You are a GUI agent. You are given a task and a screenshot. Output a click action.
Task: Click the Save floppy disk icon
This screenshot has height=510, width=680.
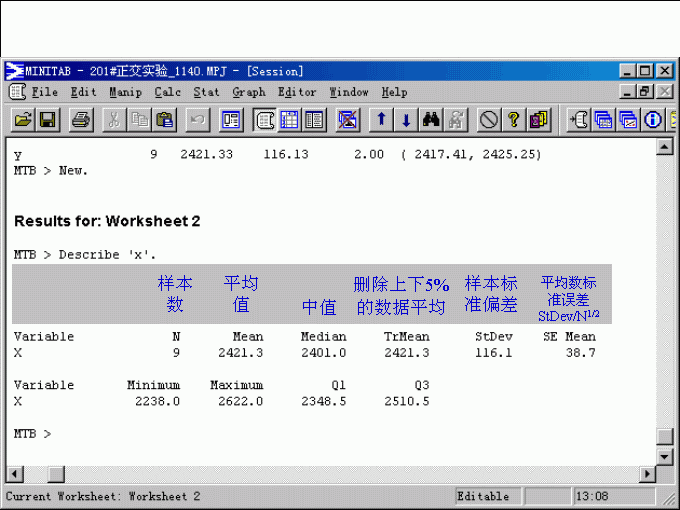point(47,120)
